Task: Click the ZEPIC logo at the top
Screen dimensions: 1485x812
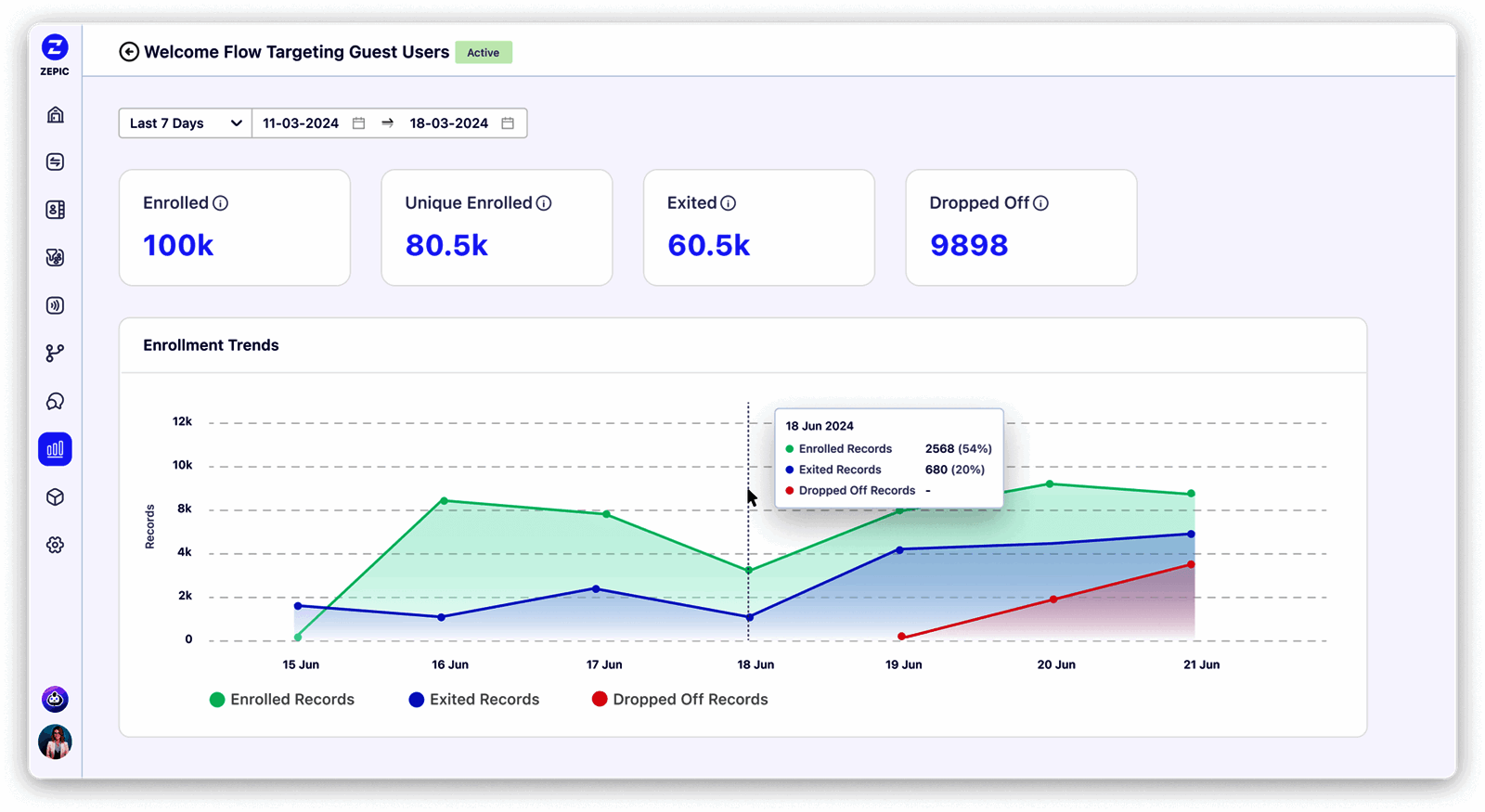Action: [x=55, y=54]
